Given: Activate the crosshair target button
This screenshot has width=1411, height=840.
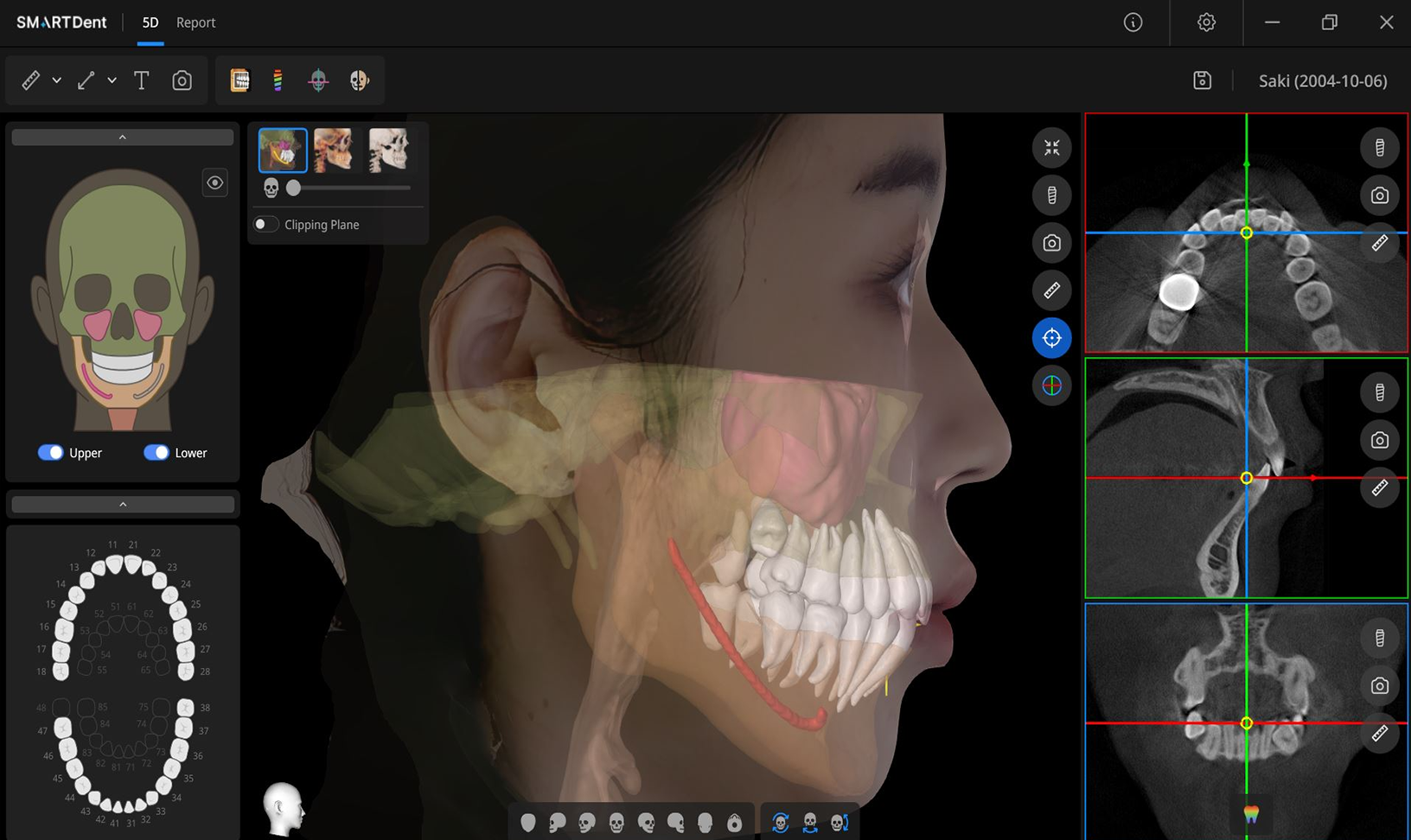Looking at the screenshot, I should (1051, 338).
